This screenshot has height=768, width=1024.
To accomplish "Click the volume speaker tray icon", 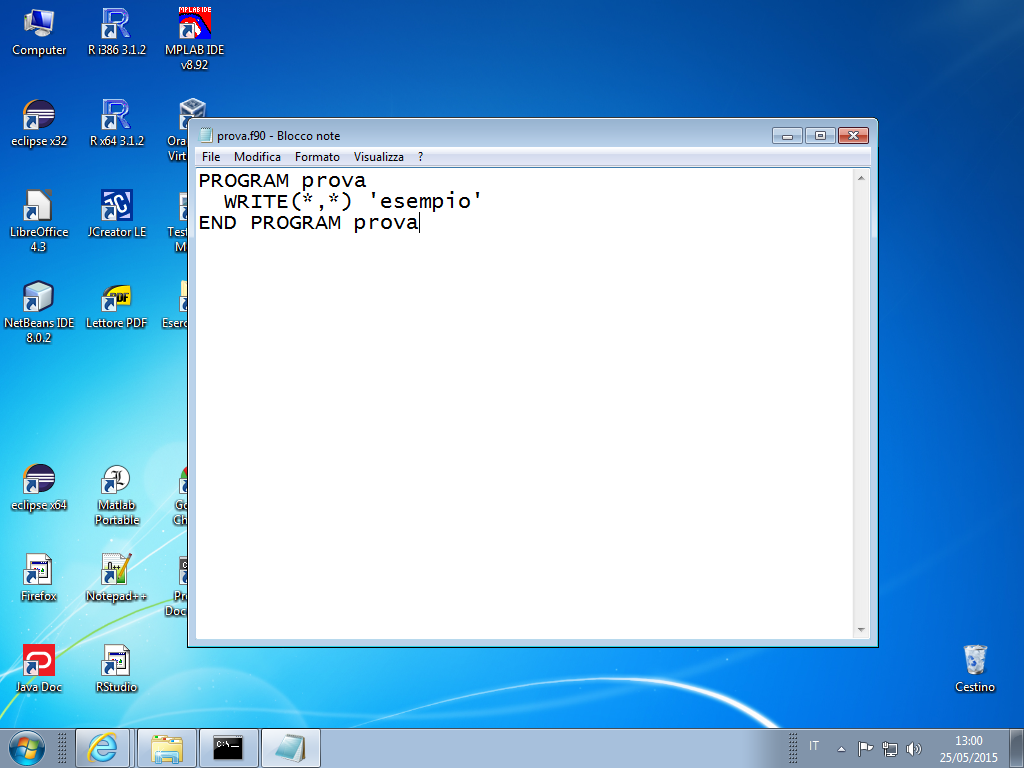I will tap(913, 748).
